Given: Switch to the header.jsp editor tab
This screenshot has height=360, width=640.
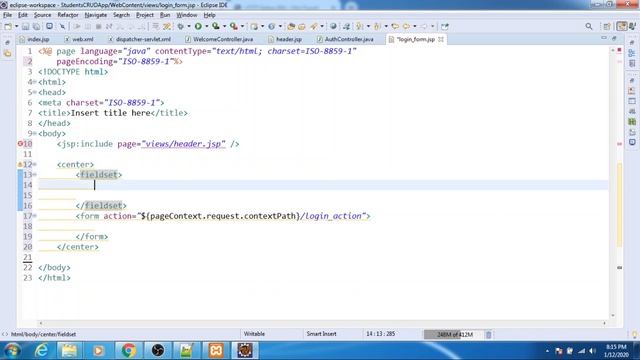Looking at the screenshot, I should coord(285,39).
